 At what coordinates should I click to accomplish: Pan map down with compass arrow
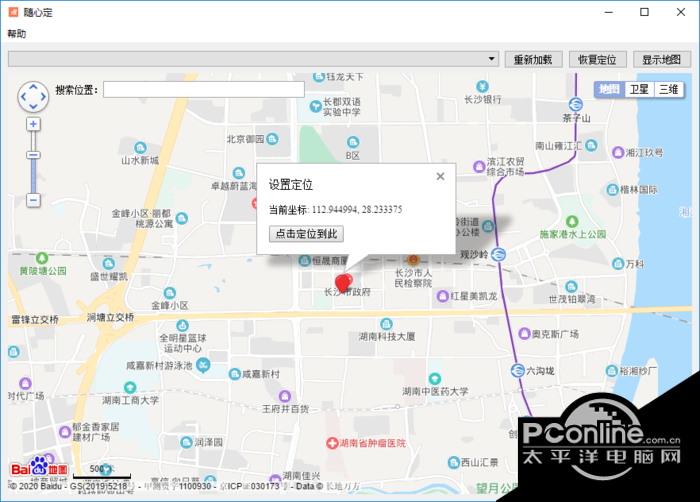[33, 106]
